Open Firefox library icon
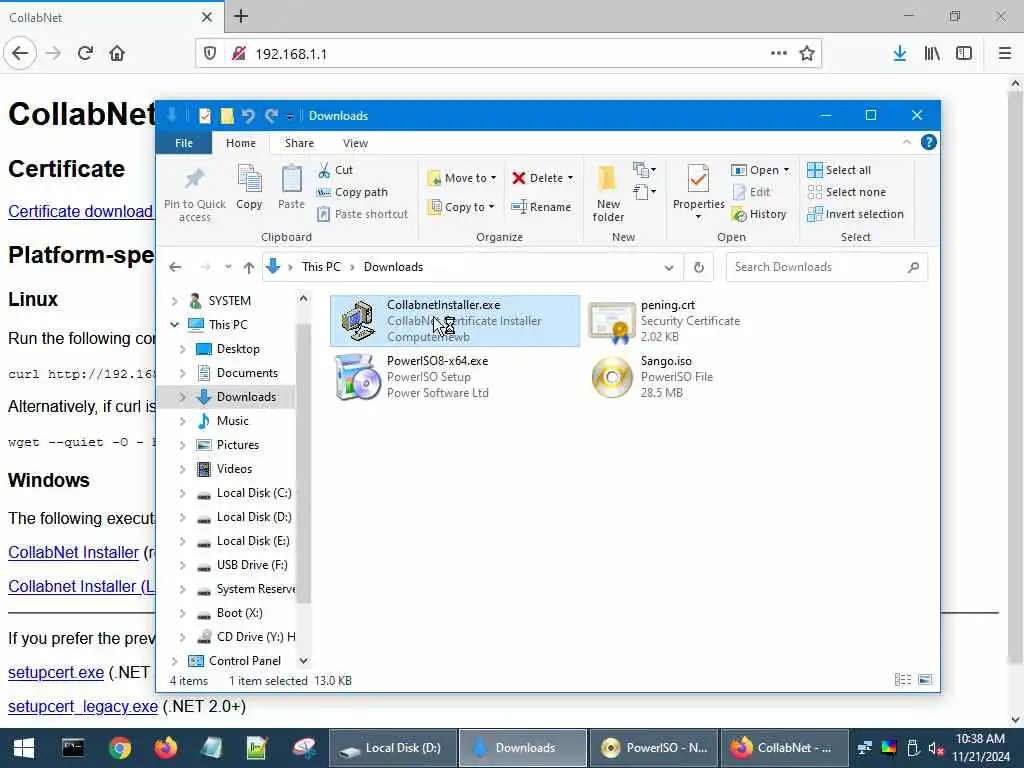The width and height of the screenshot is (1024, 768). 932,54
